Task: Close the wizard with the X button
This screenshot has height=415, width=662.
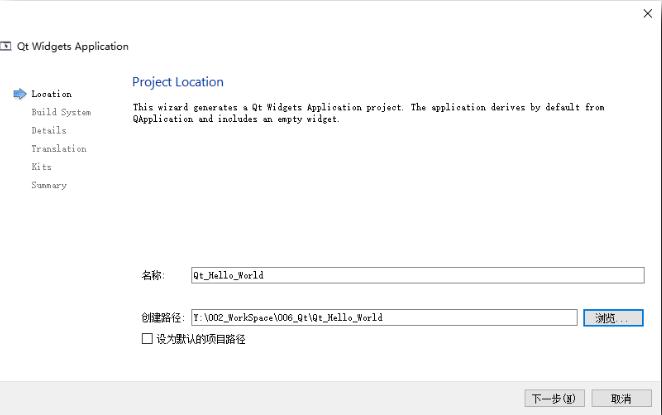Action: tap(646, 13)
